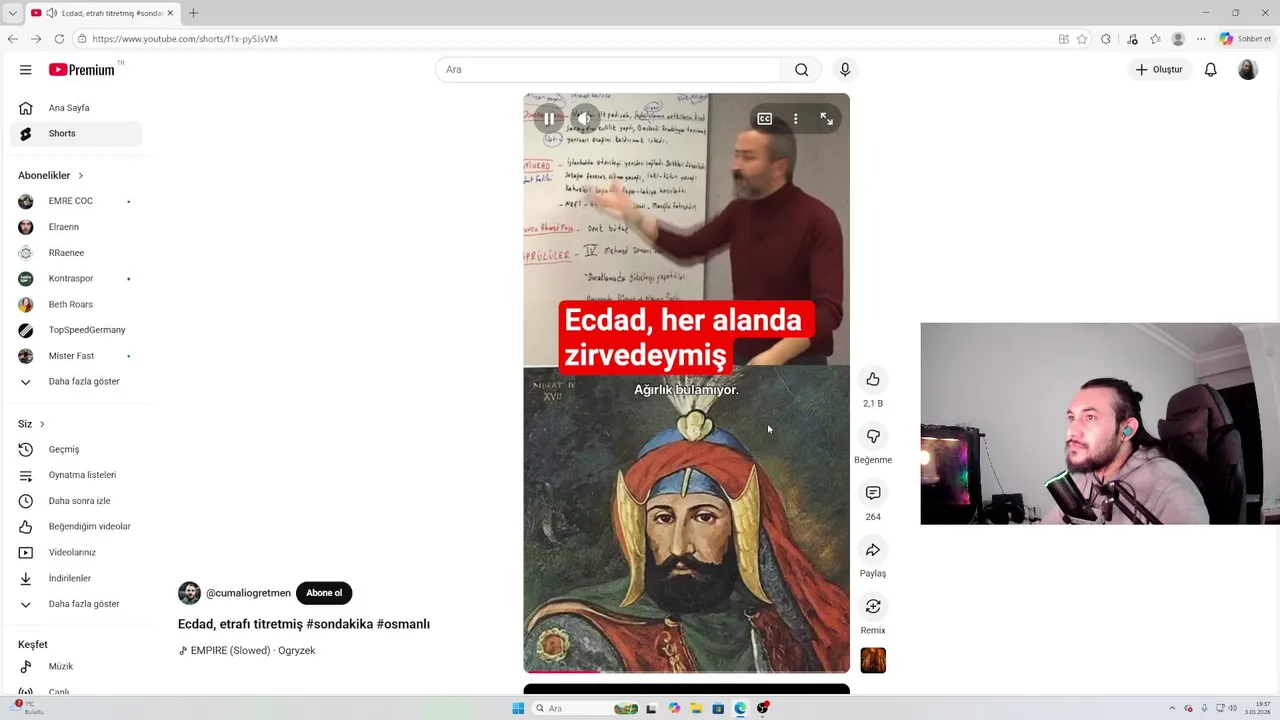
Task: Click the #osmanlı hashtag
Action: point(403,624)
